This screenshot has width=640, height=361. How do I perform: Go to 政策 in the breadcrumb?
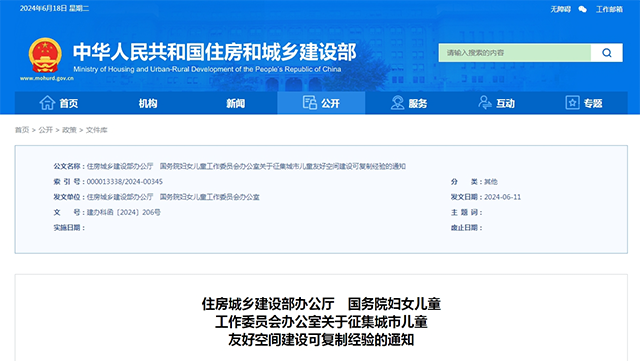point(69,130)
